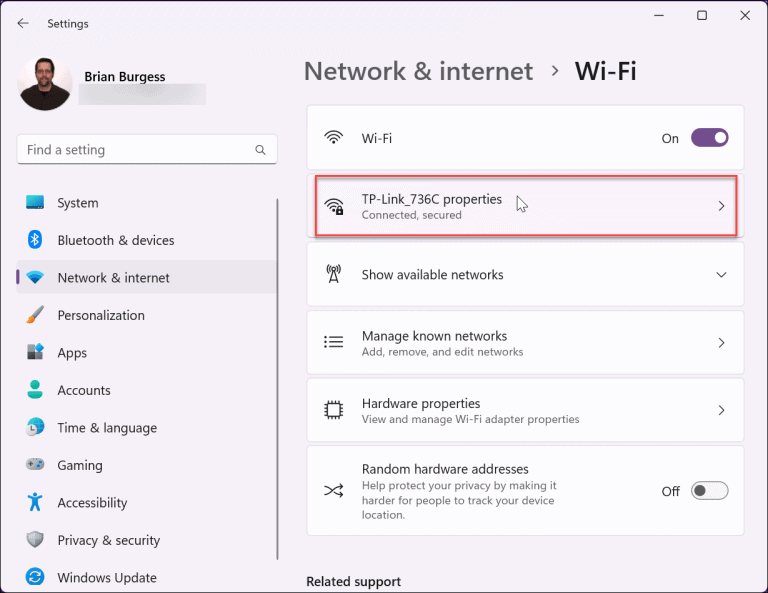The image size is (768, 593).
Task: Click the Accessibility figure icon
Action: [35, 502]
